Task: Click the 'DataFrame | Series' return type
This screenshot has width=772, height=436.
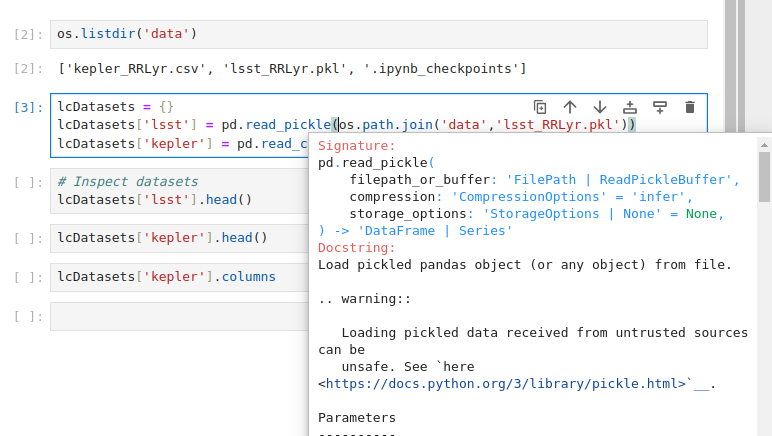Action: pos(435,231)
